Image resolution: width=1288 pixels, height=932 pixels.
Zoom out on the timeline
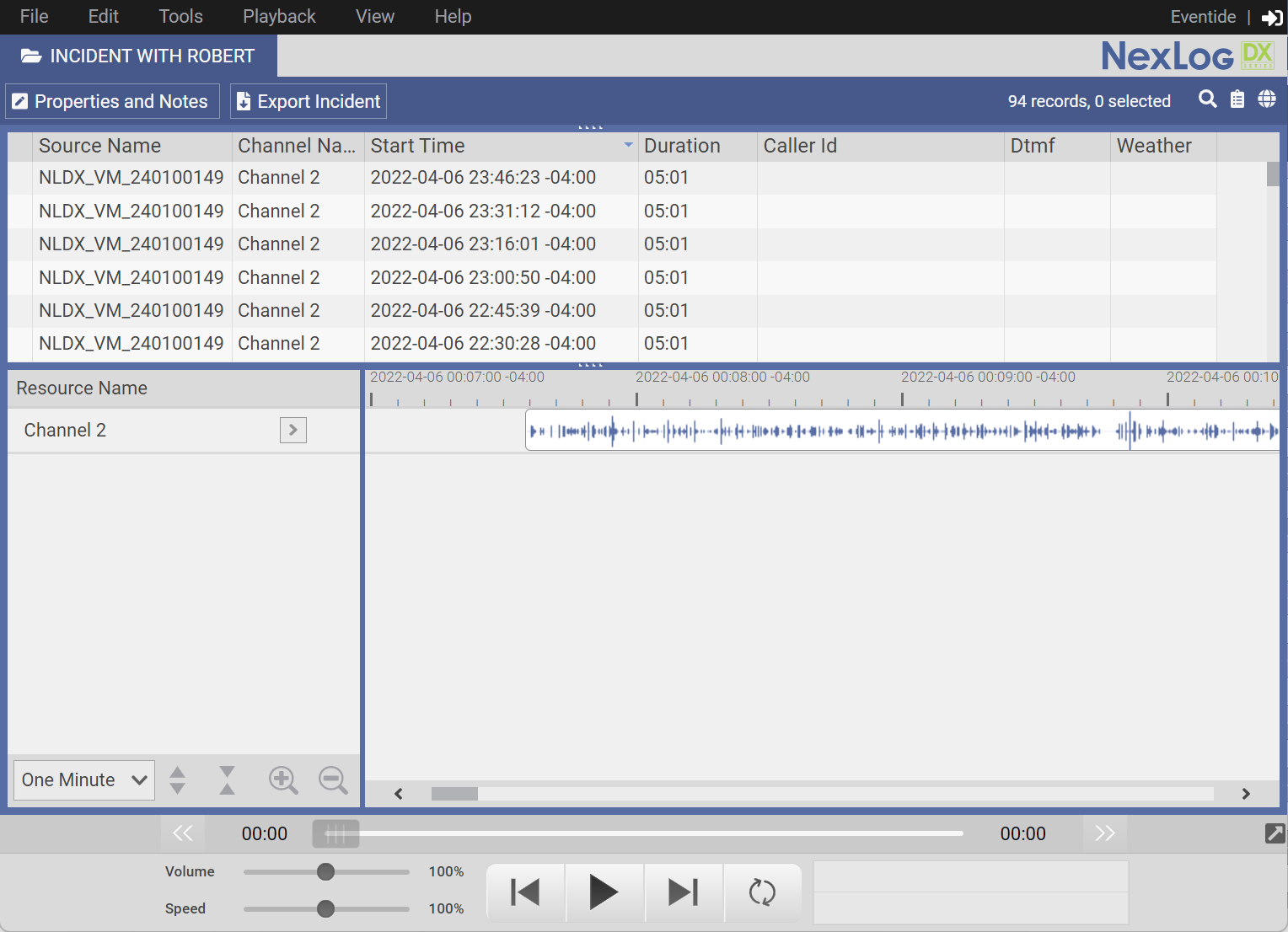pos(333,780)
